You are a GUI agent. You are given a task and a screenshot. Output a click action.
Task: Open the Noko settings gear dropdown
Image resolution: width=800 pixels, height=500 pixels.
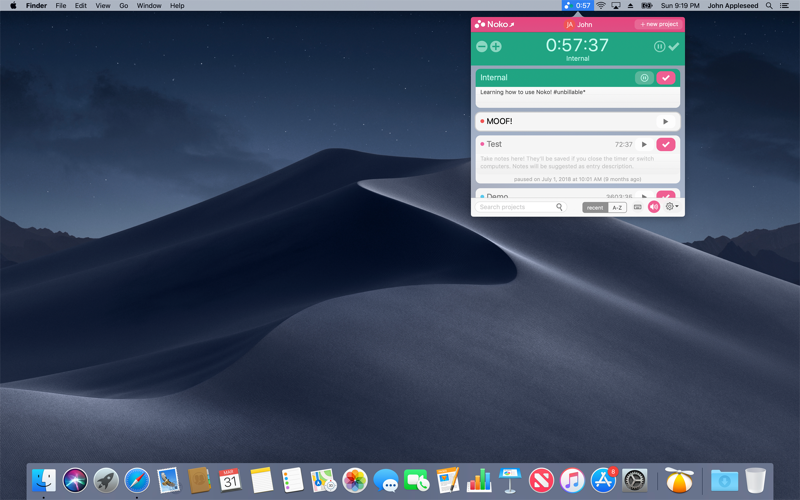click(x=671, y=207)
